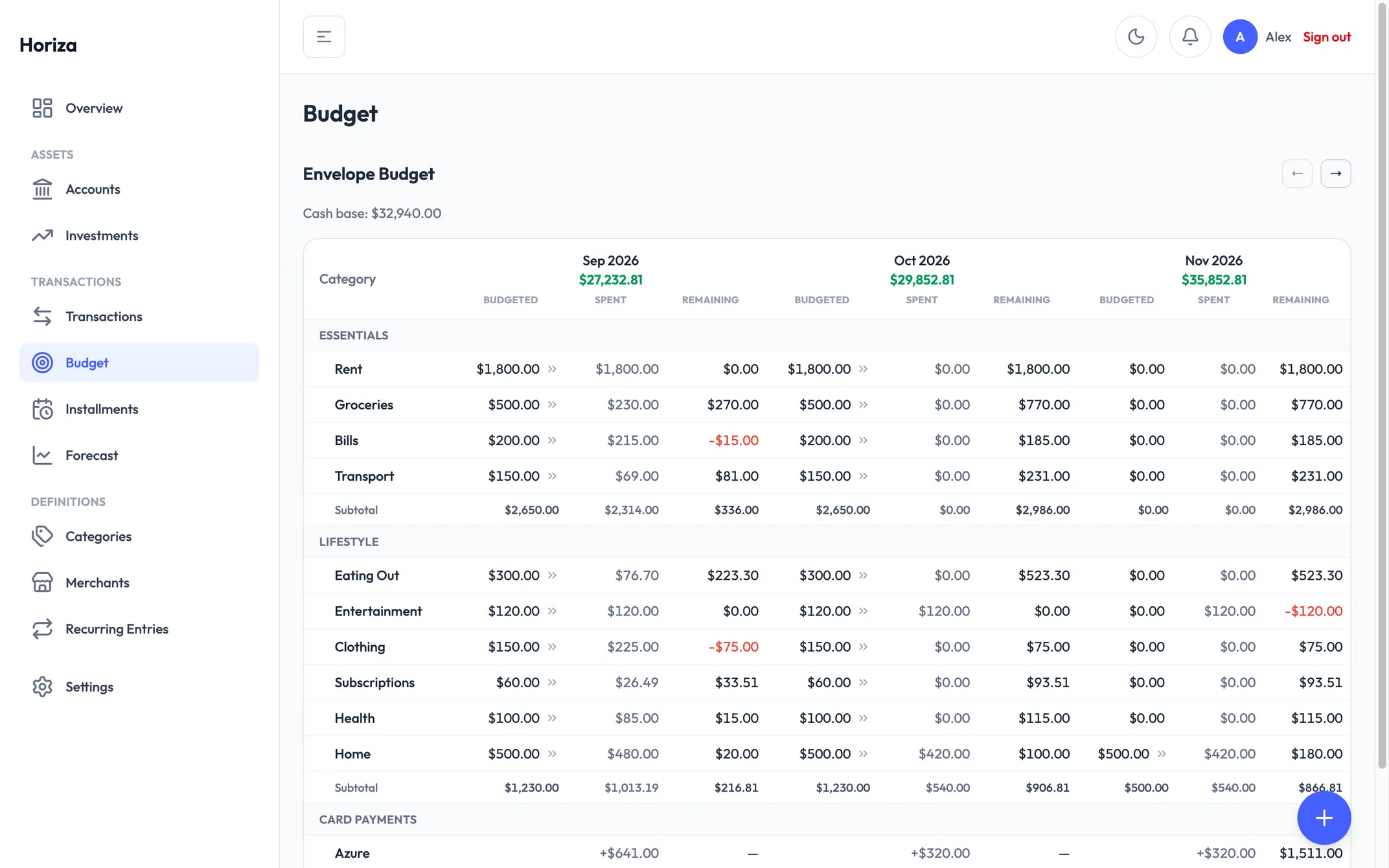Open the Overview page
Viewport: 1389px width, 868px height.
click(139, 108)
